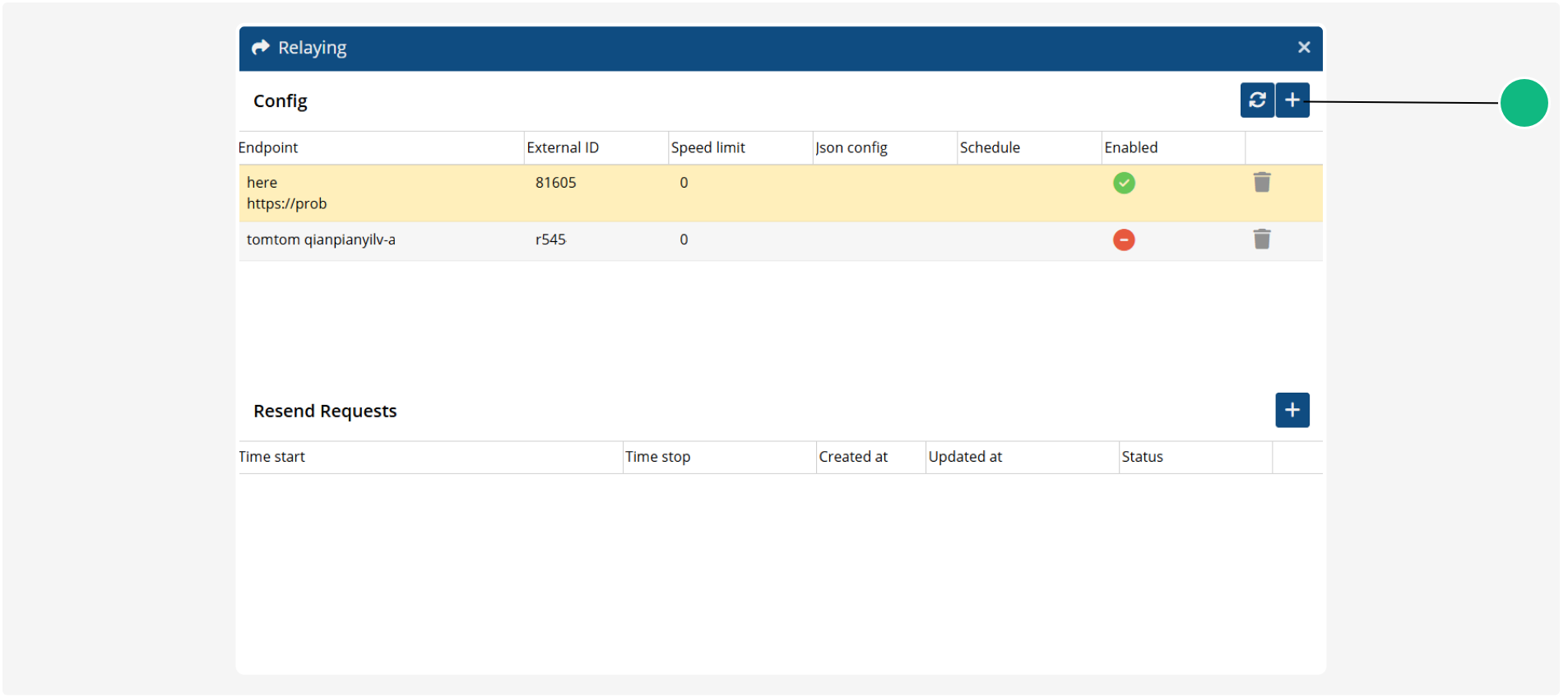The image size is (1568, 698).
Task: Click the Relaying dialog title
Action: [312, 48]
